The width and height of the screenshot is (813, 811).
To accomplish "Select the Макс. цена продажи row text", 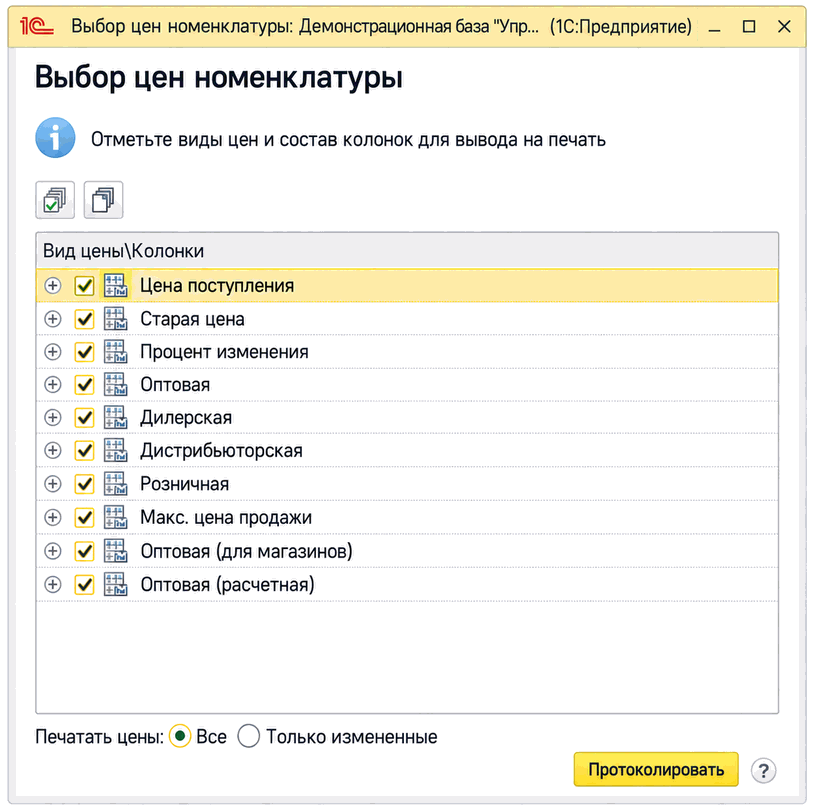I will (226, 518).
